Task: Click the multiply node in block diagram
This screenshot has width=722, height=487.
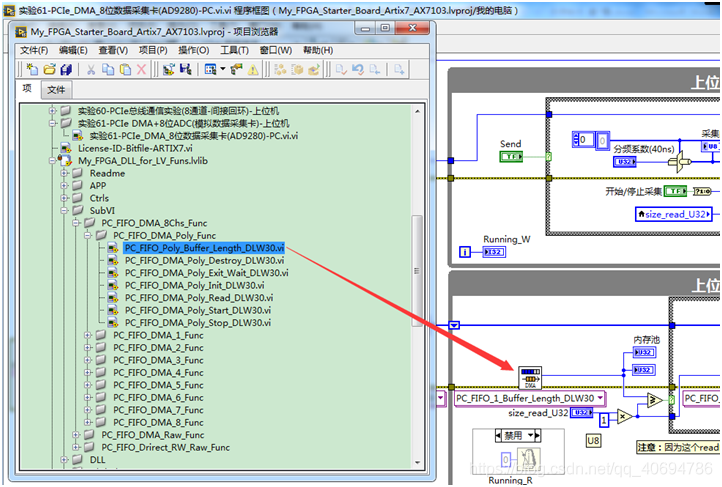Action: coord(624,415)
